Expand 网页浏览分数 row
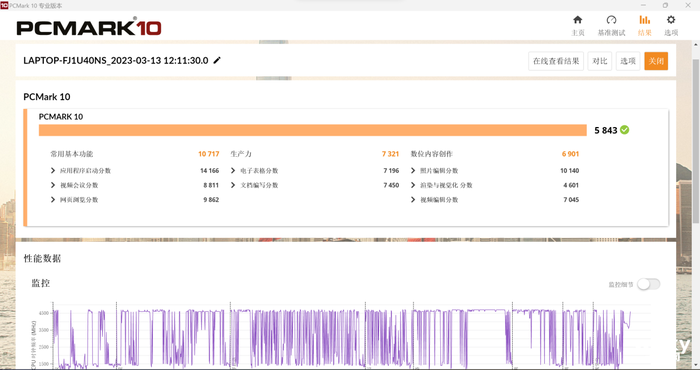The image size is (700, 370). point(53,200)
